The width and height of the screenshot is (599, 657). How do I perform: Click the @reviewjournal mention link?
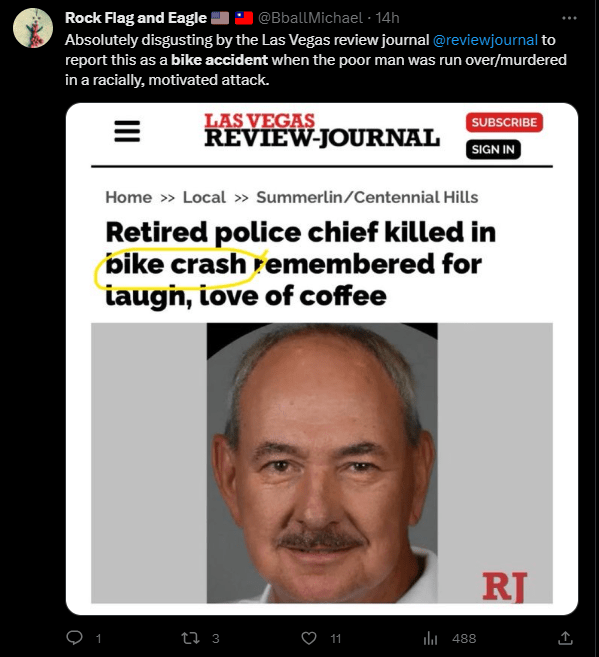(x=485, y=40)
